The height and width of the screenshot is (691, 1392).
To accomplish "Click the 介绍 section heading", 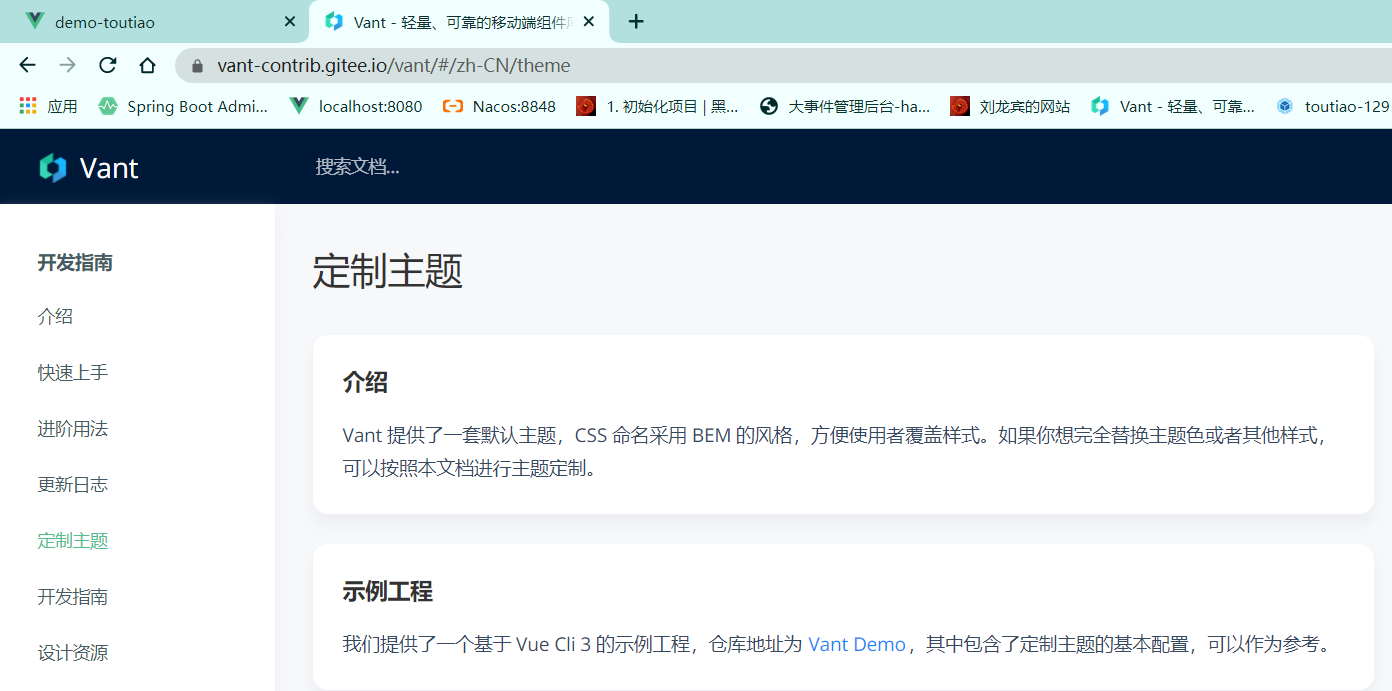I will coord(365,382).
